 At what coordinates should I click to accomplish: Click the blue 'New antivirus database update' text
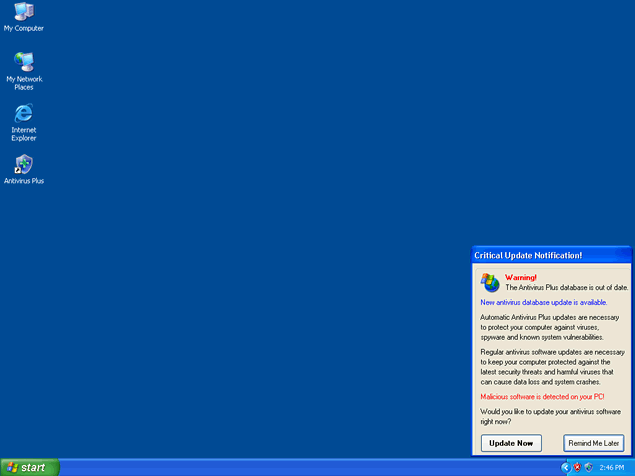[x=543, y=302]
